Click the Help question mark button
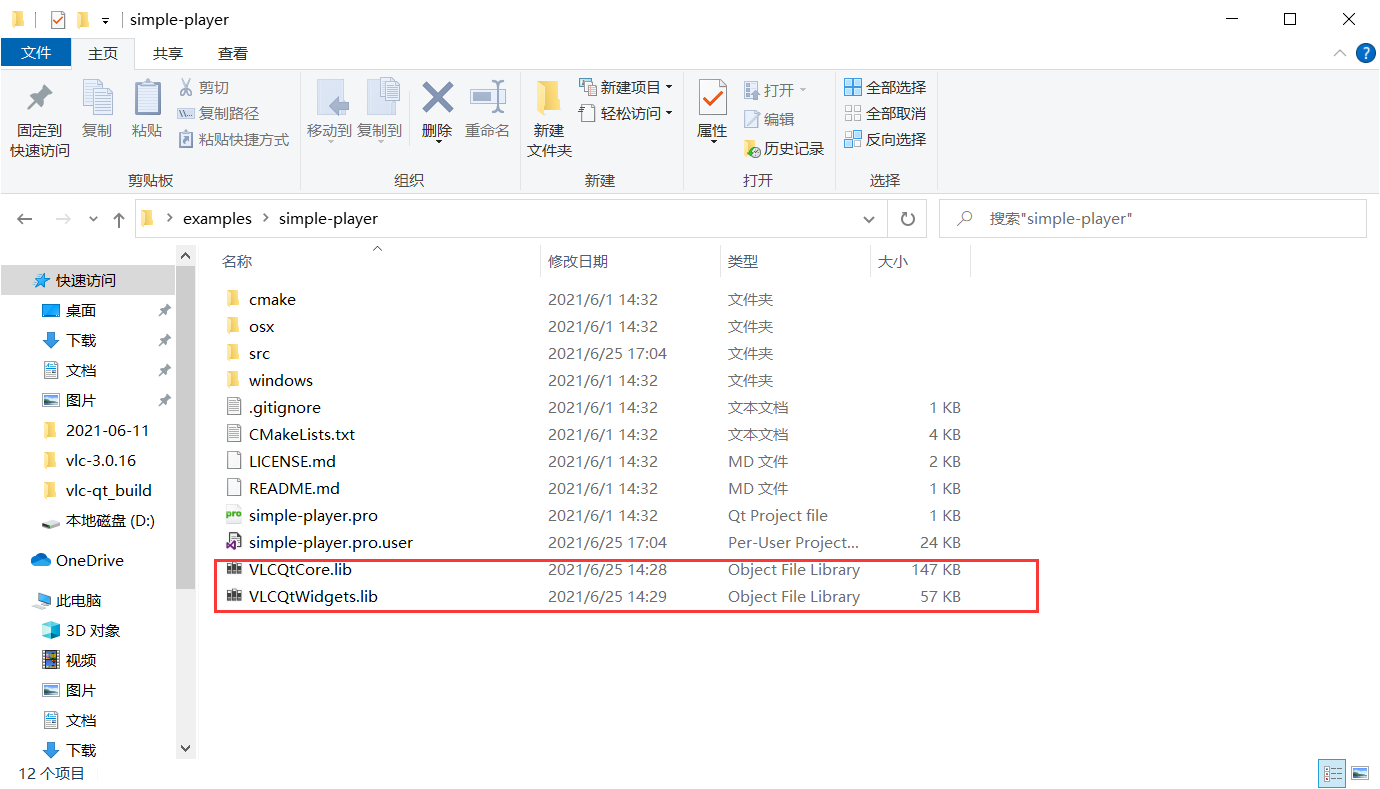This screenshot has width=1380, height=789. pyautogui.click(x=1366, y=53)
